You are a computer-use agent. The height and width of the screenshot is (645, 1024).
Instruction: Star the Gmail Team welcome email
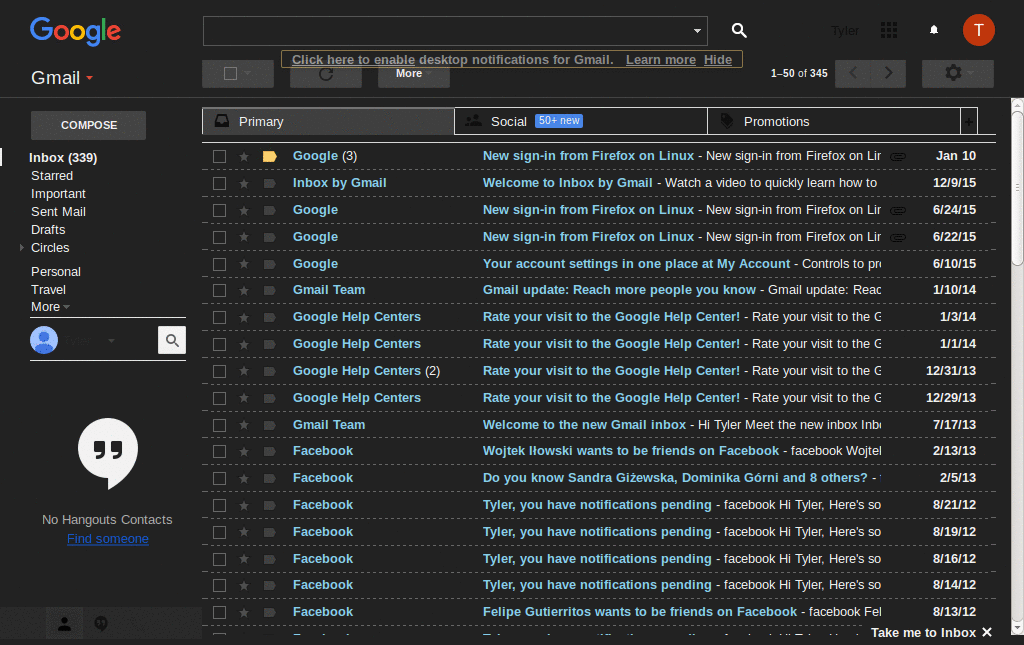coord(243,424)
